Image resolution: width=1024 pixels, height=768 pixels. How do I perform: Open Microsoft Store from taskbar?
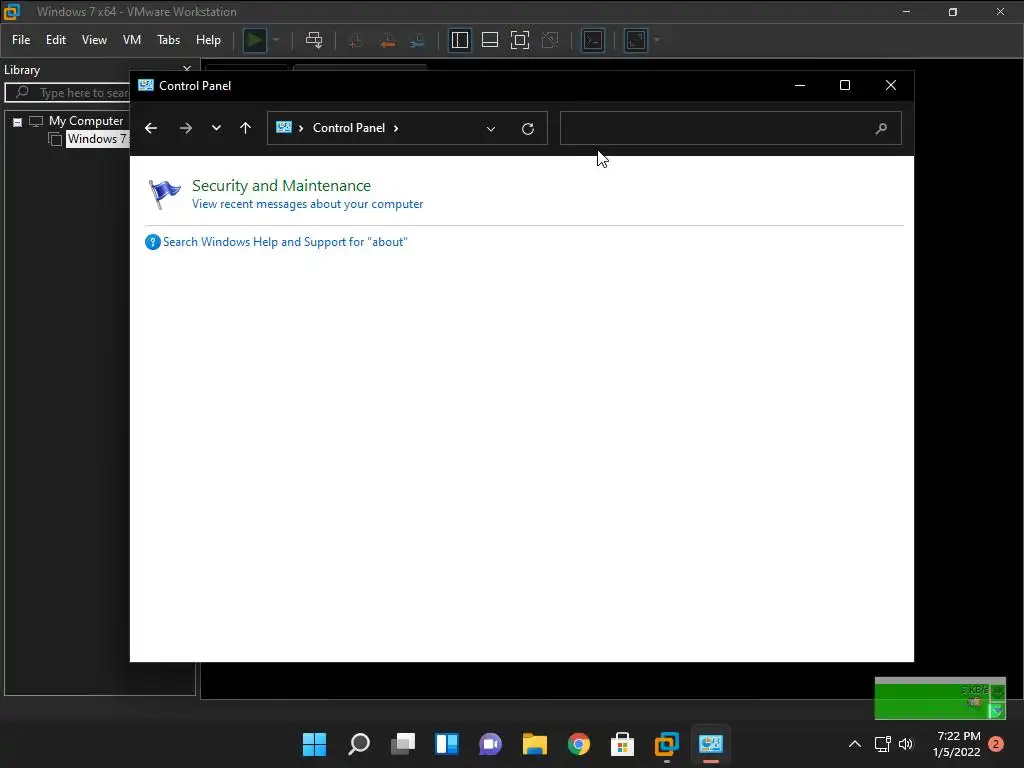[622, 744]
